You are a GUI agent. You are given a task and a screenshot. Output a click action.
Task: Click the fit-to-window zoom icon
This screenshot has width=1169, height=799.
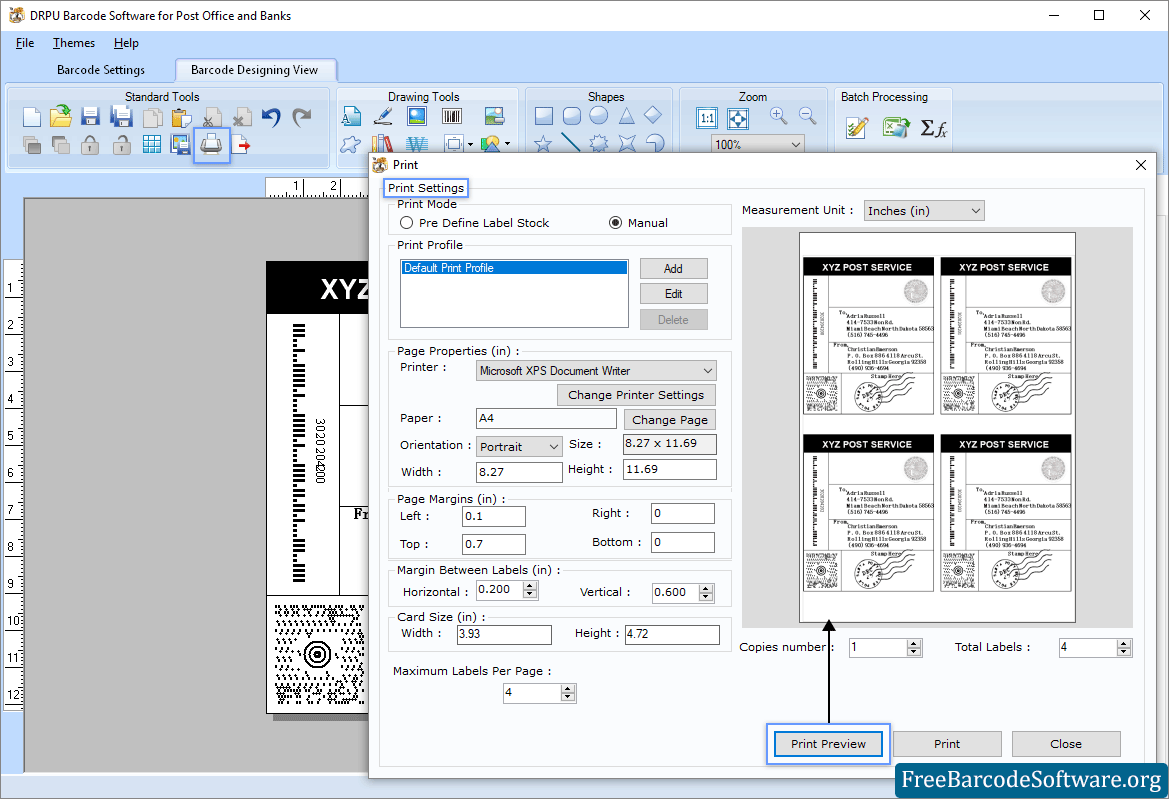pyautogui.click(x=737, y=118)
